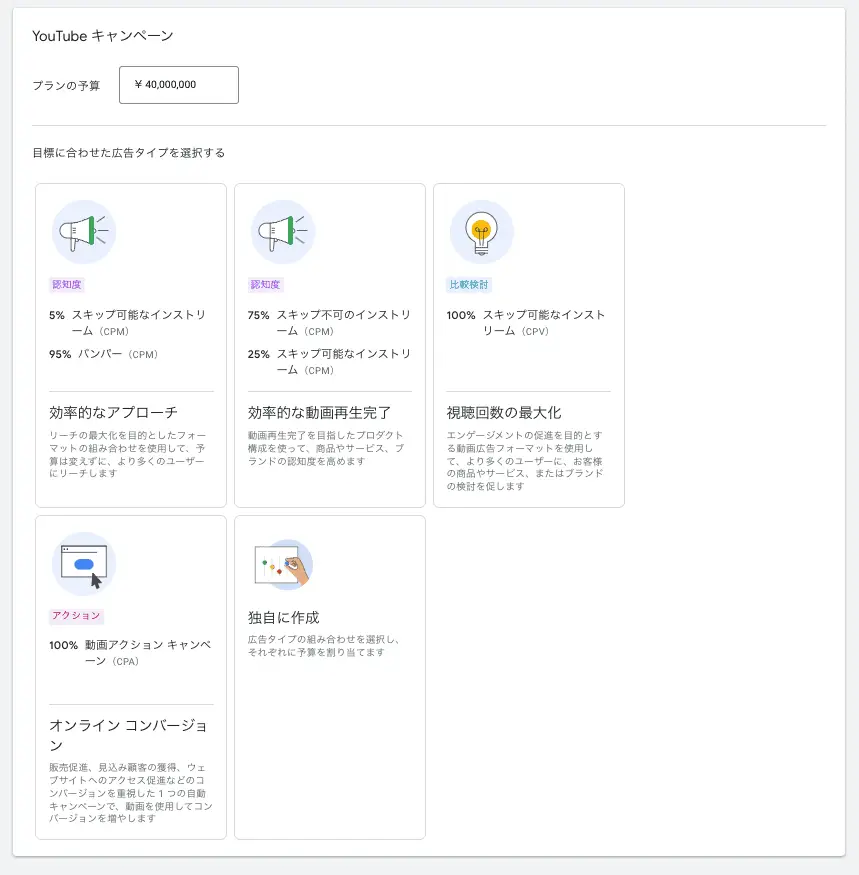Screen dimensions: 859x875
Task: Click the 認知度 tag in 効率的な動画再生完了 card
Action: [x=265, y=285]
